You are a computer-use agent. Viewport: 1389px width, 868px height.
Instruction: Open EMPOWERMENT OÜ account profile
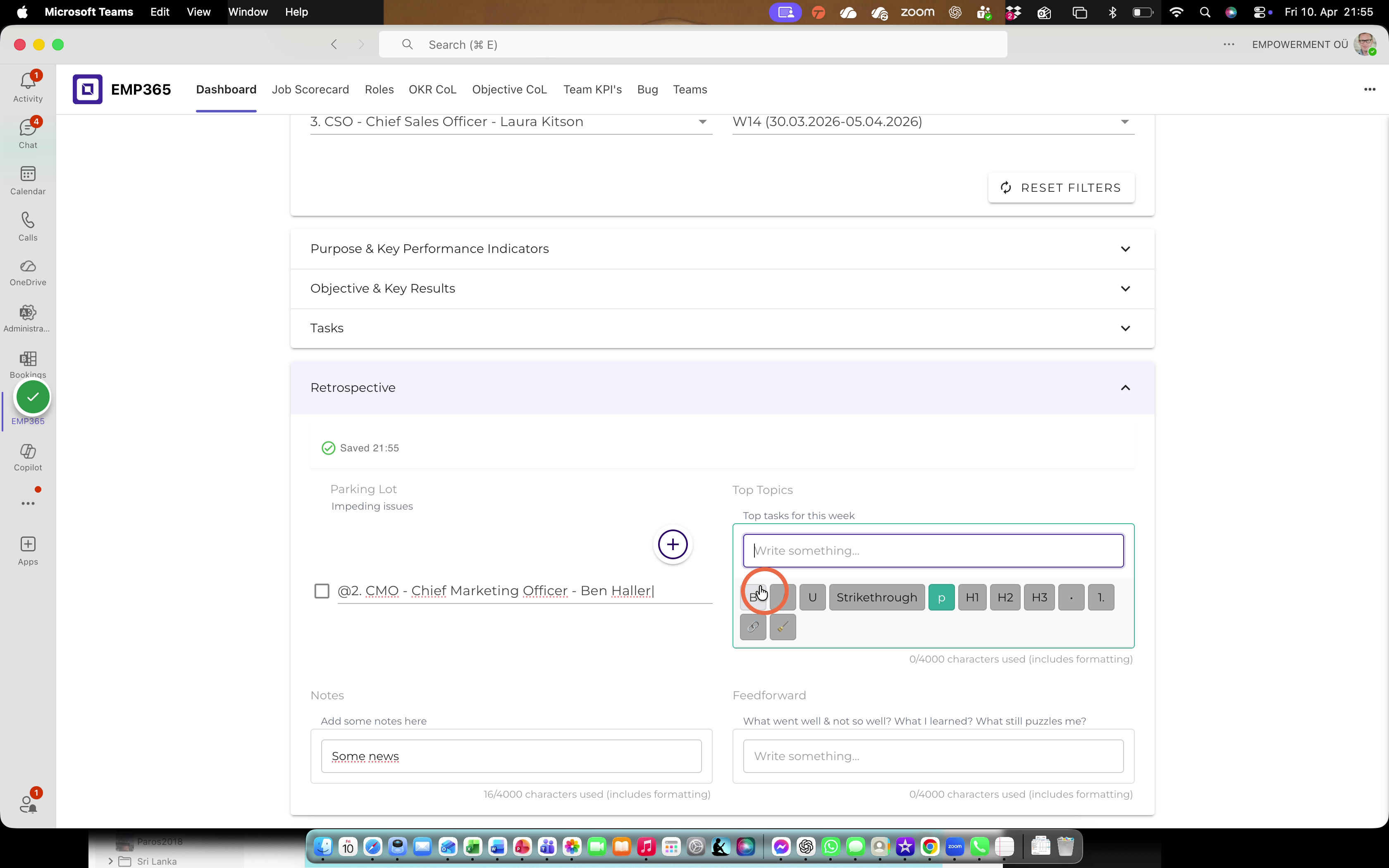pyautogui.click(x=1365, y=44)
